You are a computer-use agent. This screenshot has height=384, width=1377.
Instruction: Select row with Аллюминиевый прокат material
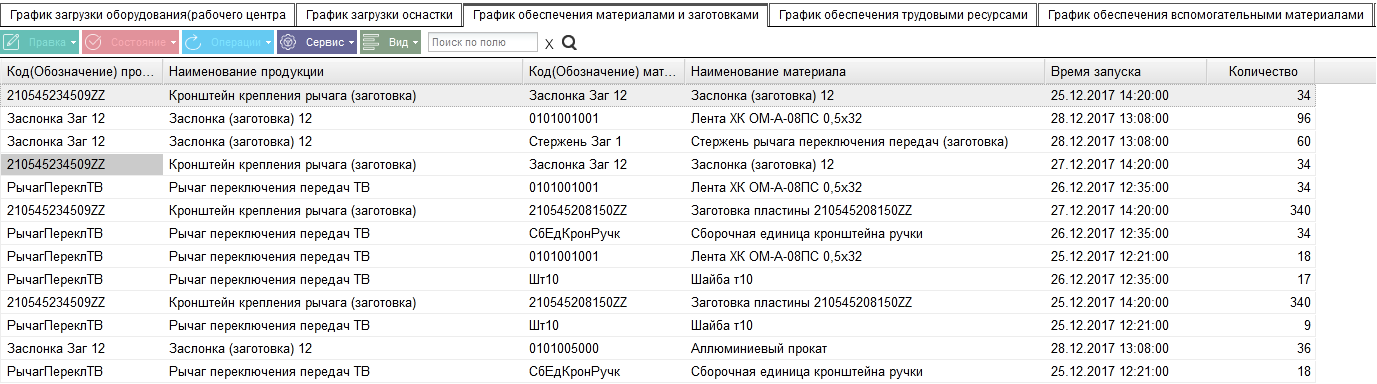(658, 348)
